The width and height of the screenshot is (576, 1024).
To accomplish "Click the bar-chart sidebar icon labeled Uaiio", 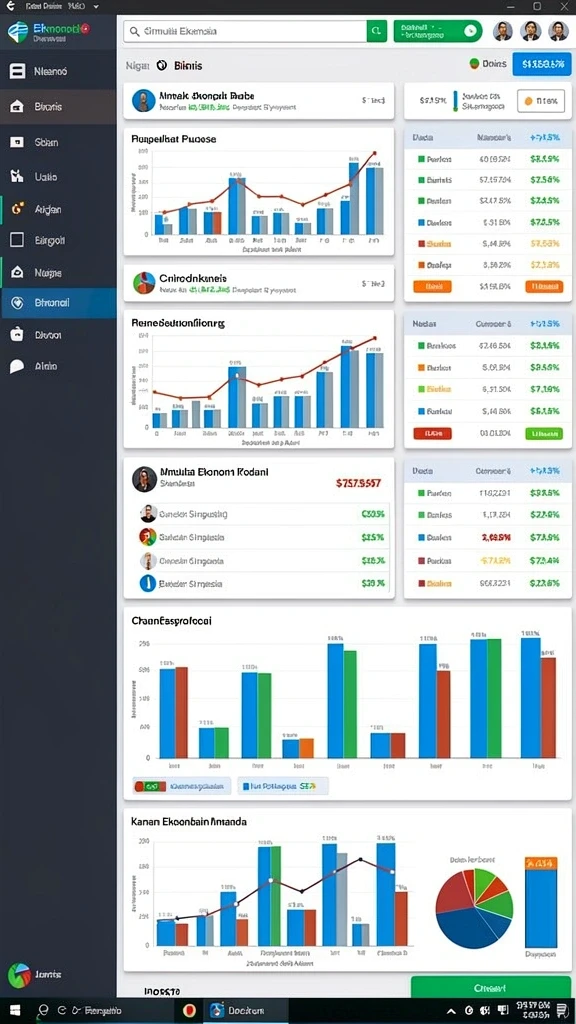I will click(17, 176).
